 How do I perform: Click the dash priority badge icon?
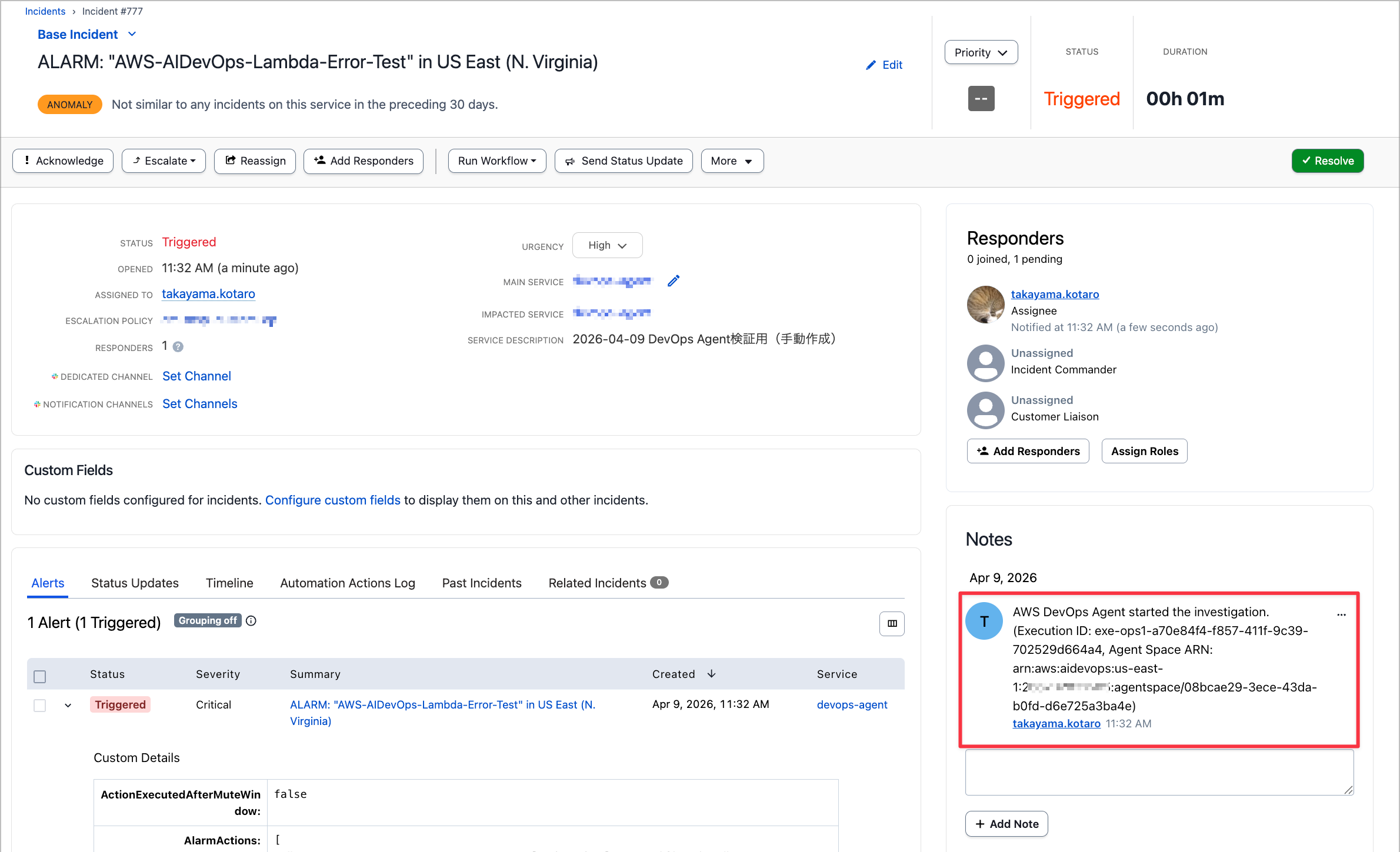981,99
